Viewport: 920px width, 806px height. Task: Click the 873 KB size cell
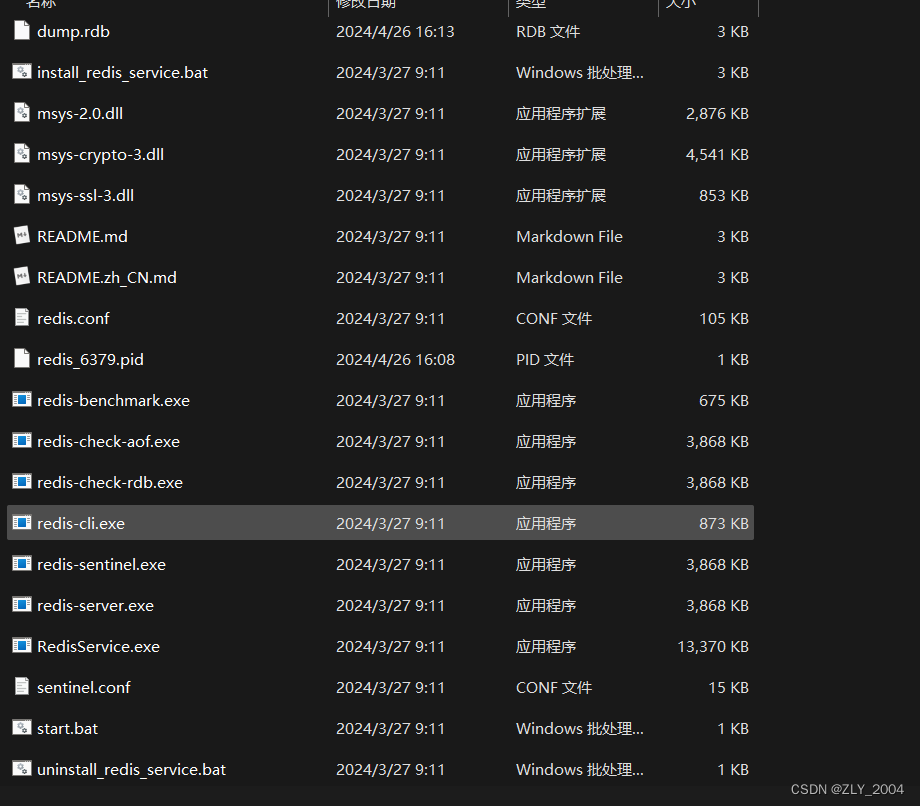point(723,523)
